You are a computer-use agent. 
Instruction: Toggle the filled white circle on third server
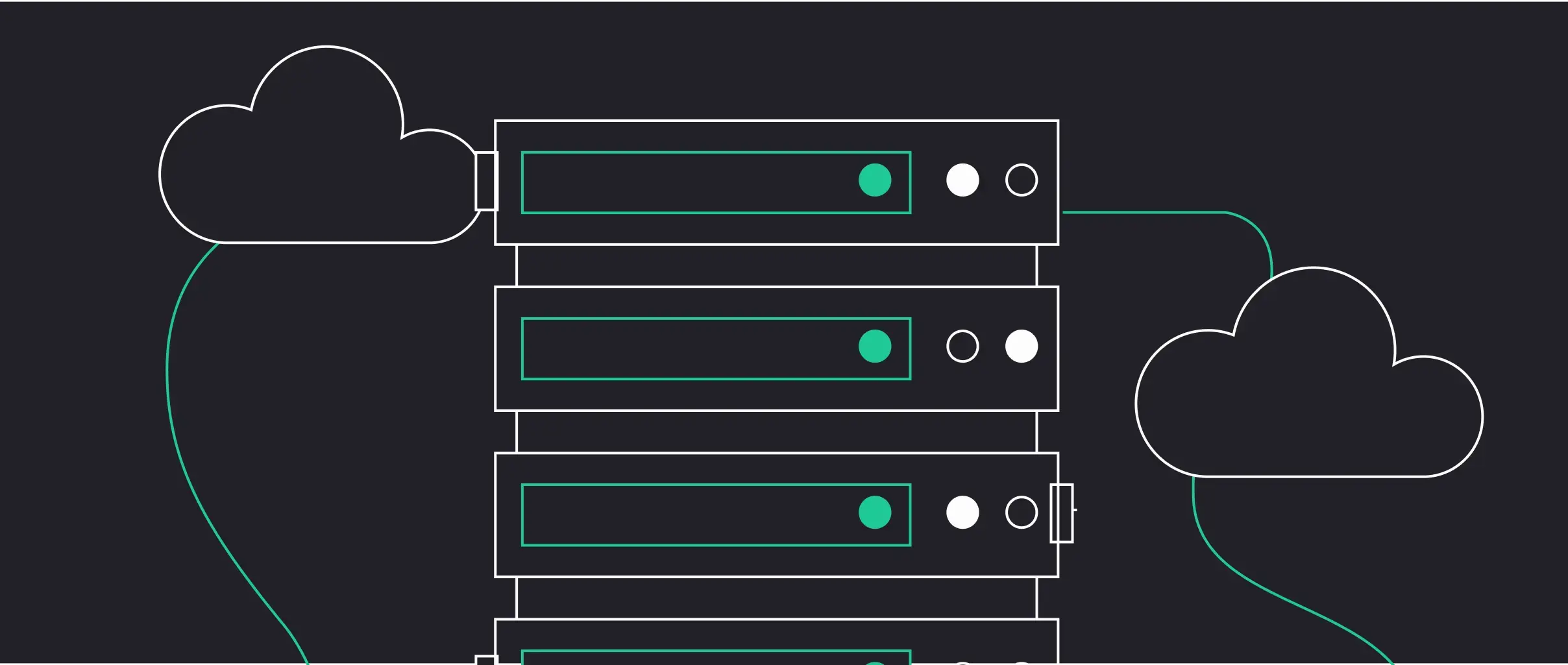(x=962, y=513)
